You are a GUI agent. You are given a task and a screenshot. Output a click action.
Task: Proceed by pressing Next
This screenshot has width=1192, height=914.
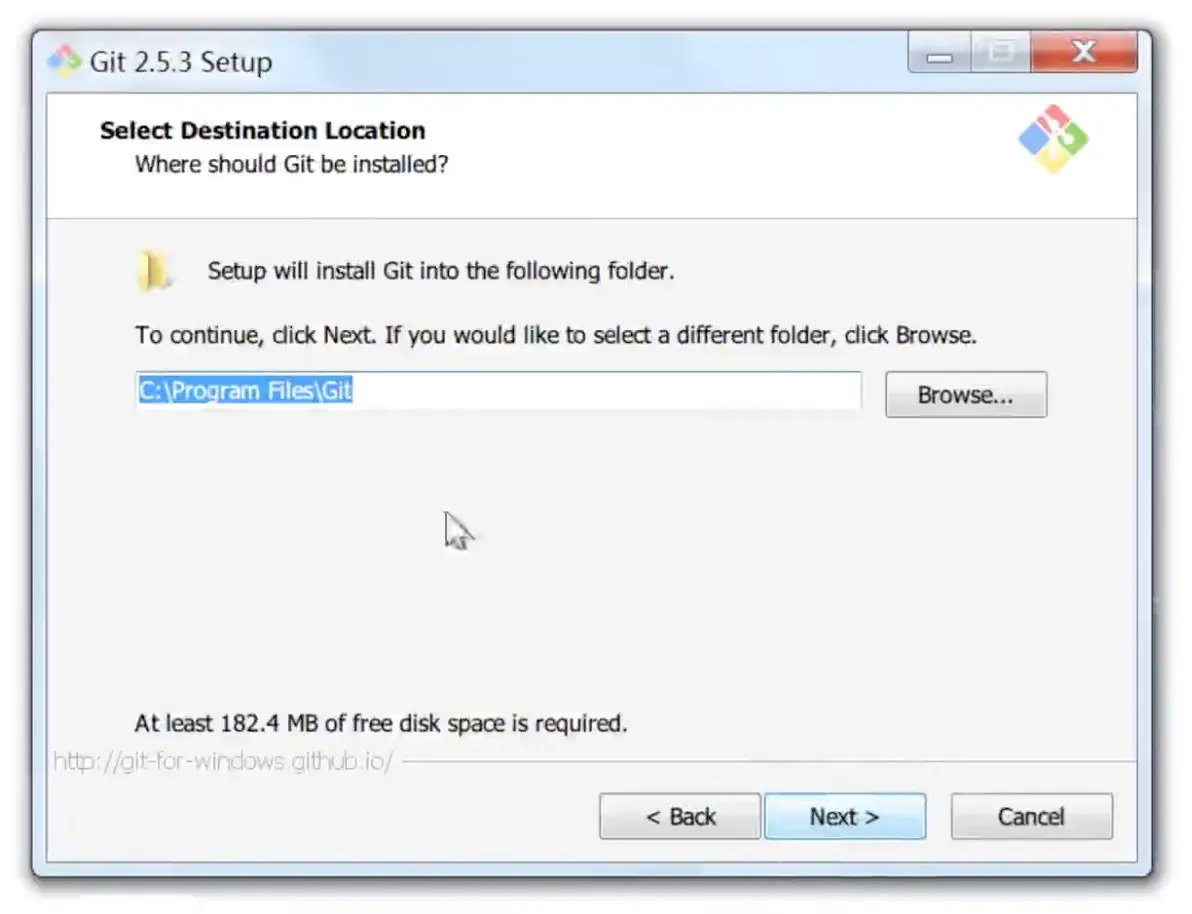(844, 817)
